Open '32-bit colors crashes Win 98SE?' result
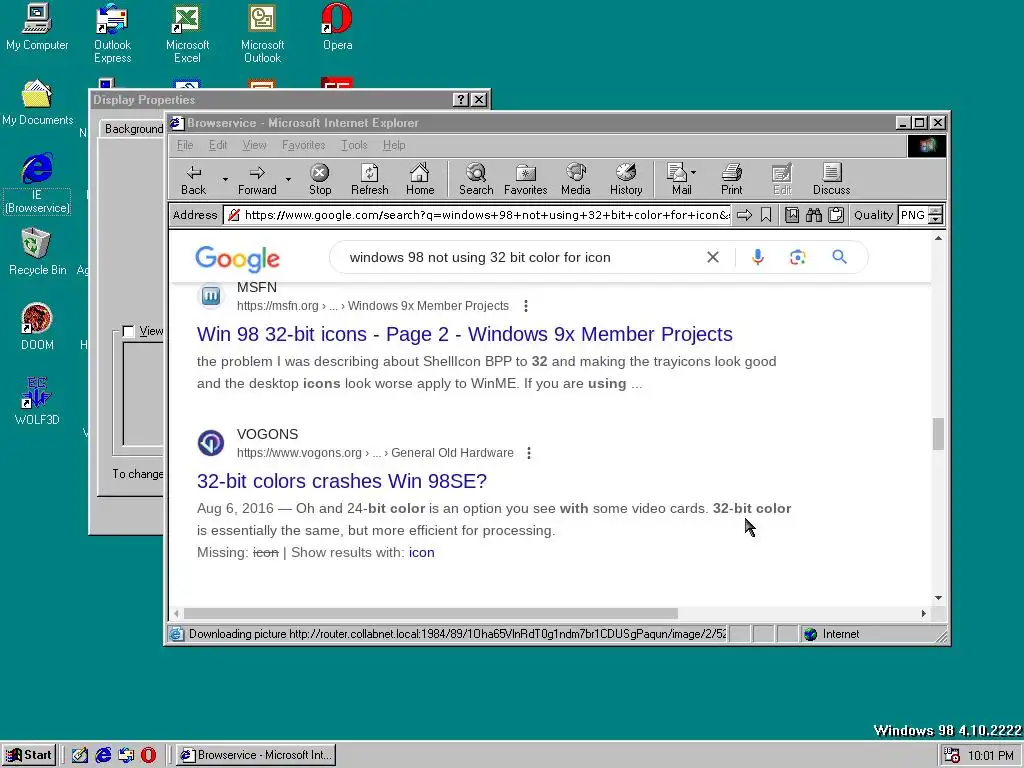 342,481
